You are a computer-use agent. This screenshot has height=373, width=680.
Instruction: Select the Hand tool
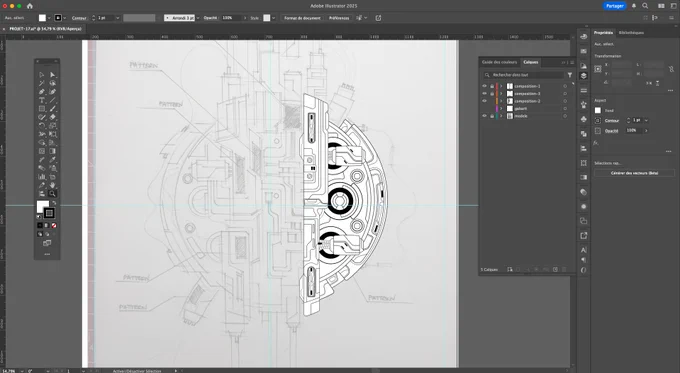pos(52,185)
